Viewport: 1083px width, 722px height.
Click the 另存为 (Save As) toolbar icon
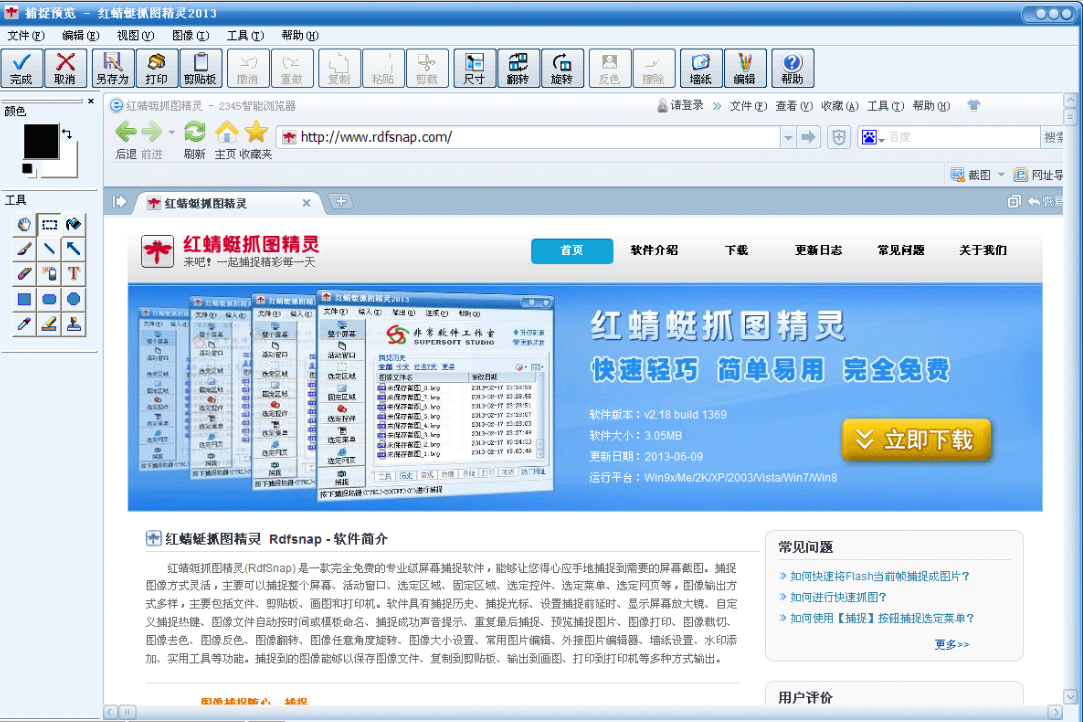click(x=113, y=68)
